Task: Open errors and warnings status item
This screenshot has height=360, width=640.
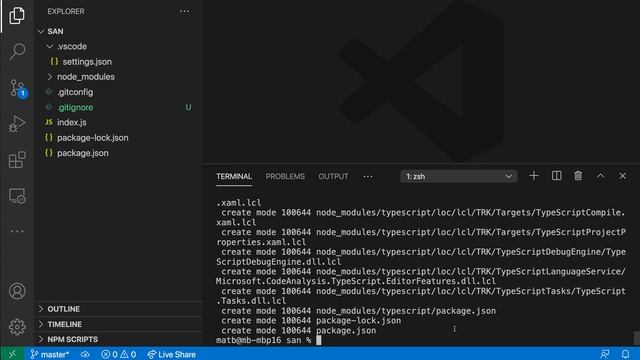Action: pos(118,354)
